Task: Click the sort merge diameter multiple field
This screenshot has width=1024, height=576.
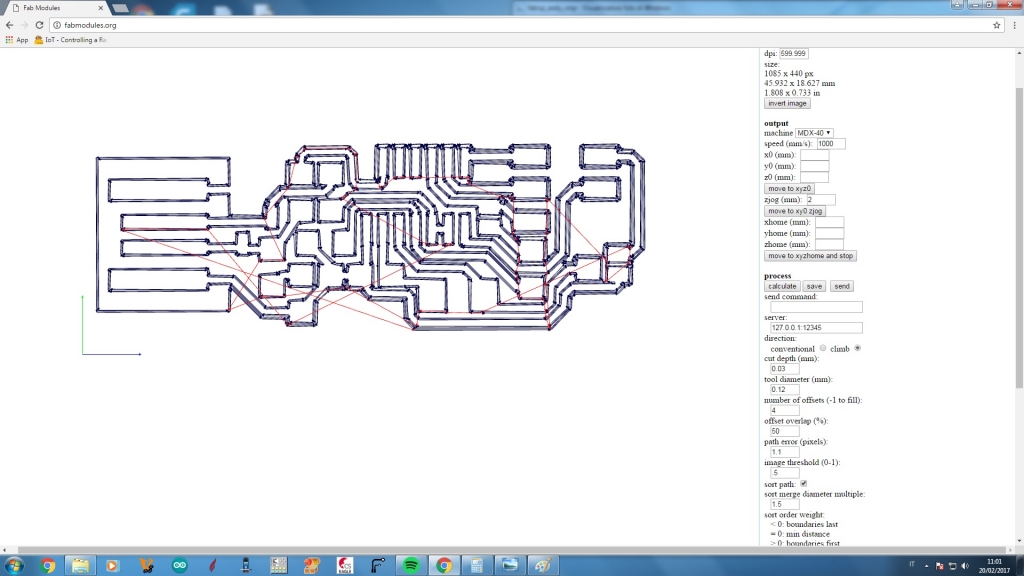Action: coord(784,504)
